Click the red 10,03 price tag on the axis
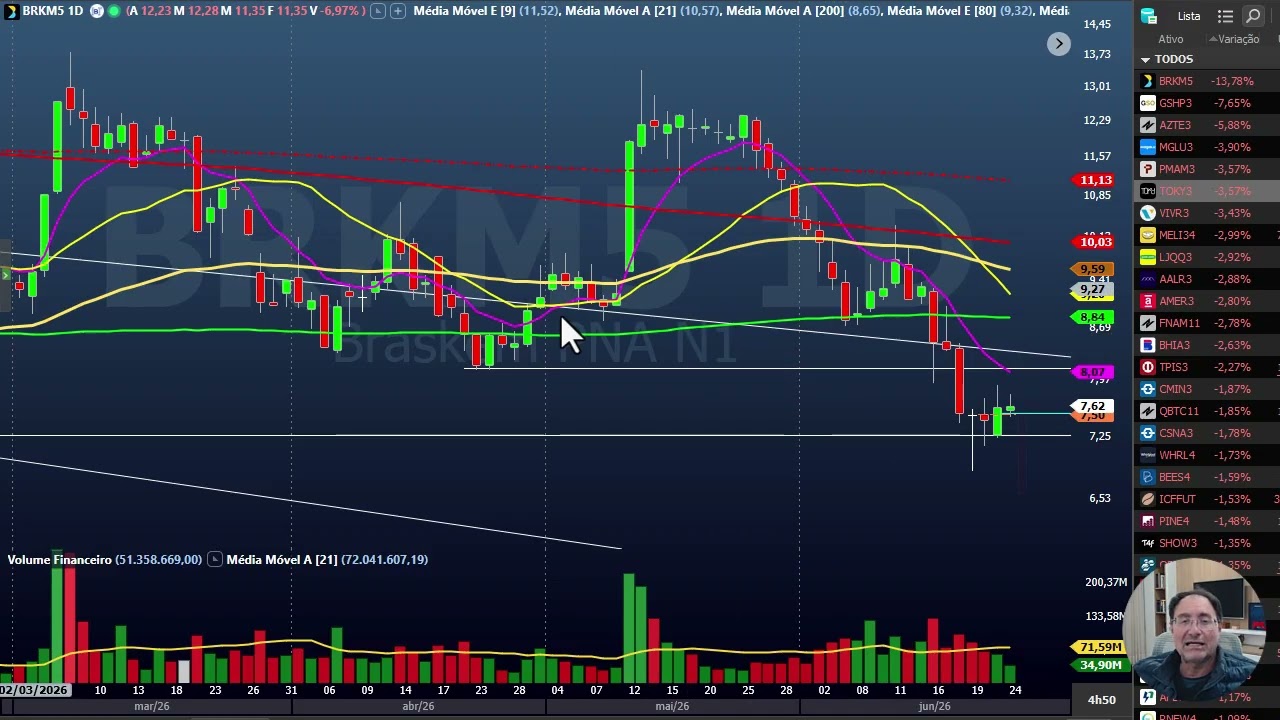 [x=1093, y=242]
